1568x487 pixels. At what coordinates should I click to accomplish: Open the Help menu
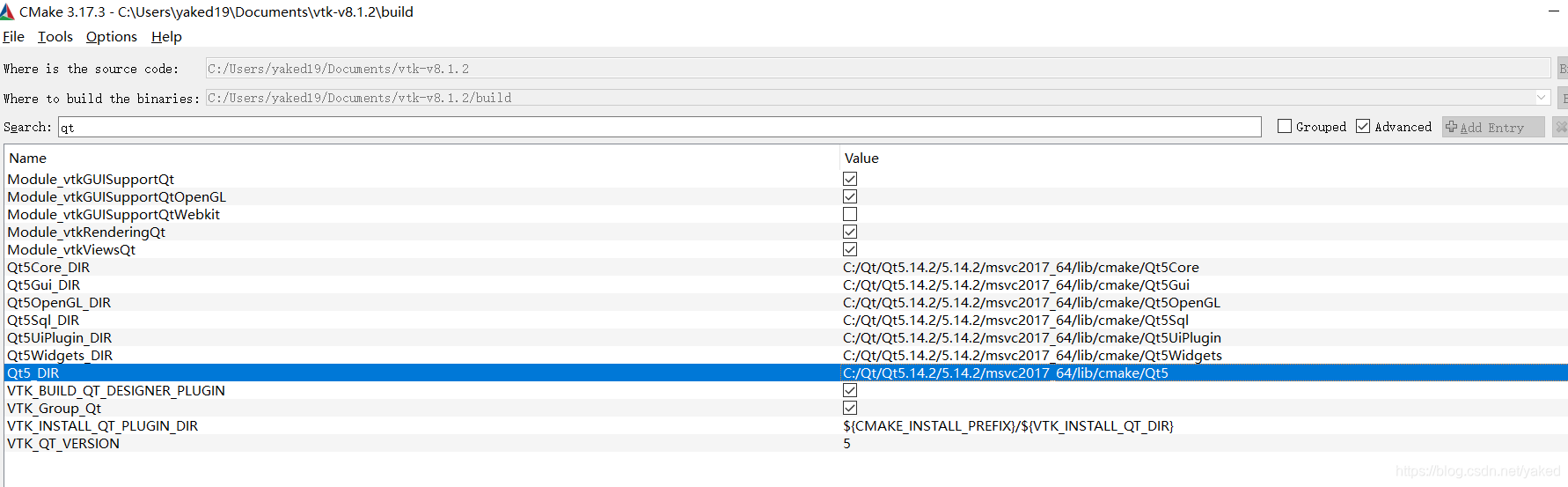pyautogui.click(x=166, y=37)
